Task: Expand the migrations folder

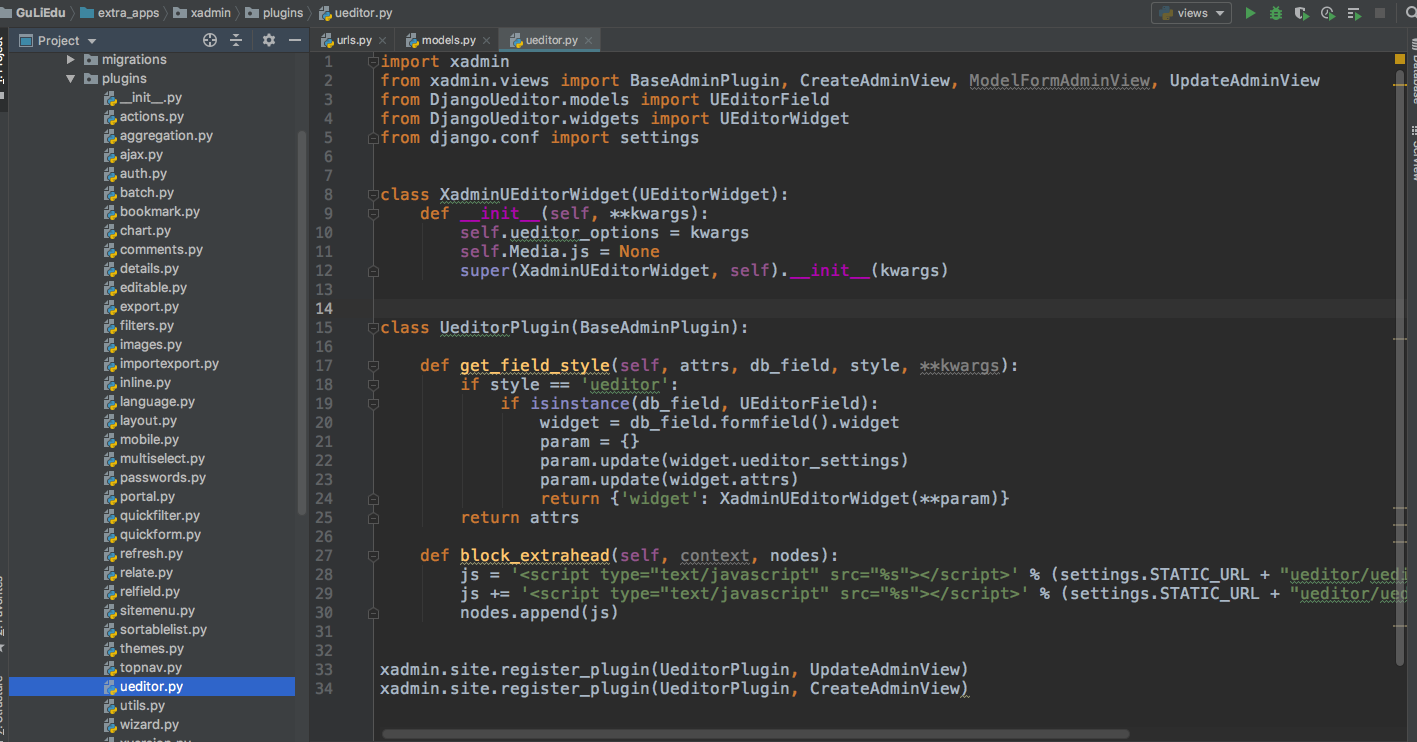Action: click(x=71, y=60)
